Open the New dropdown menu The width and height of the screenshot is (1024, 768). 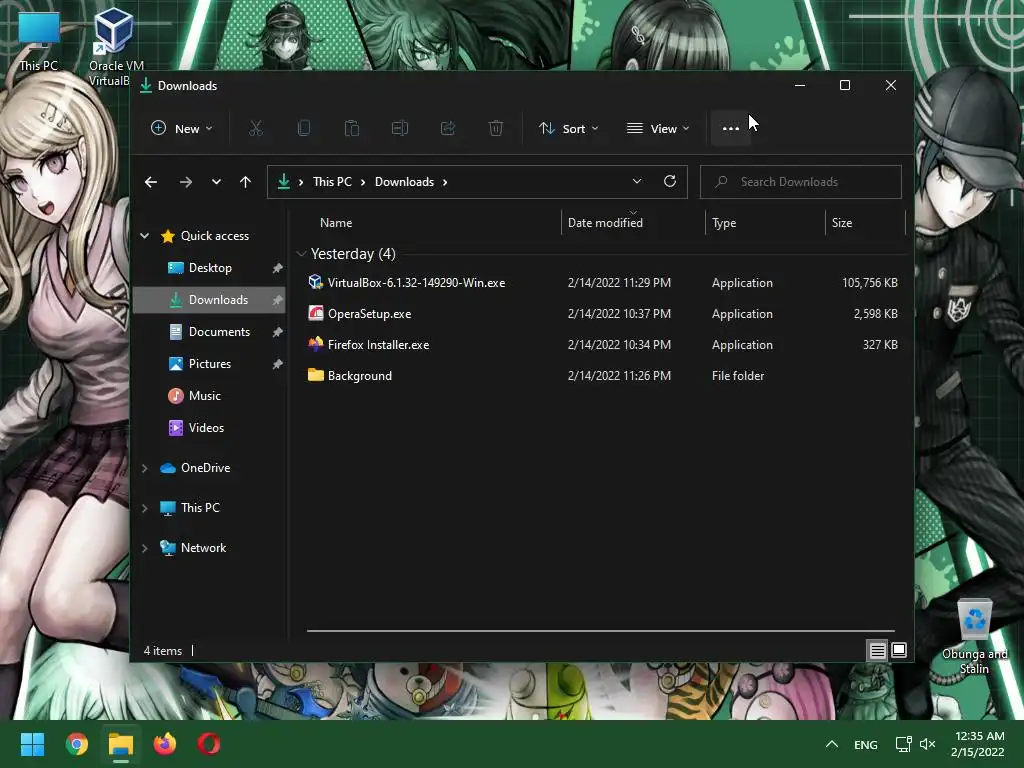pyautogui.click(x=182, y=129)
